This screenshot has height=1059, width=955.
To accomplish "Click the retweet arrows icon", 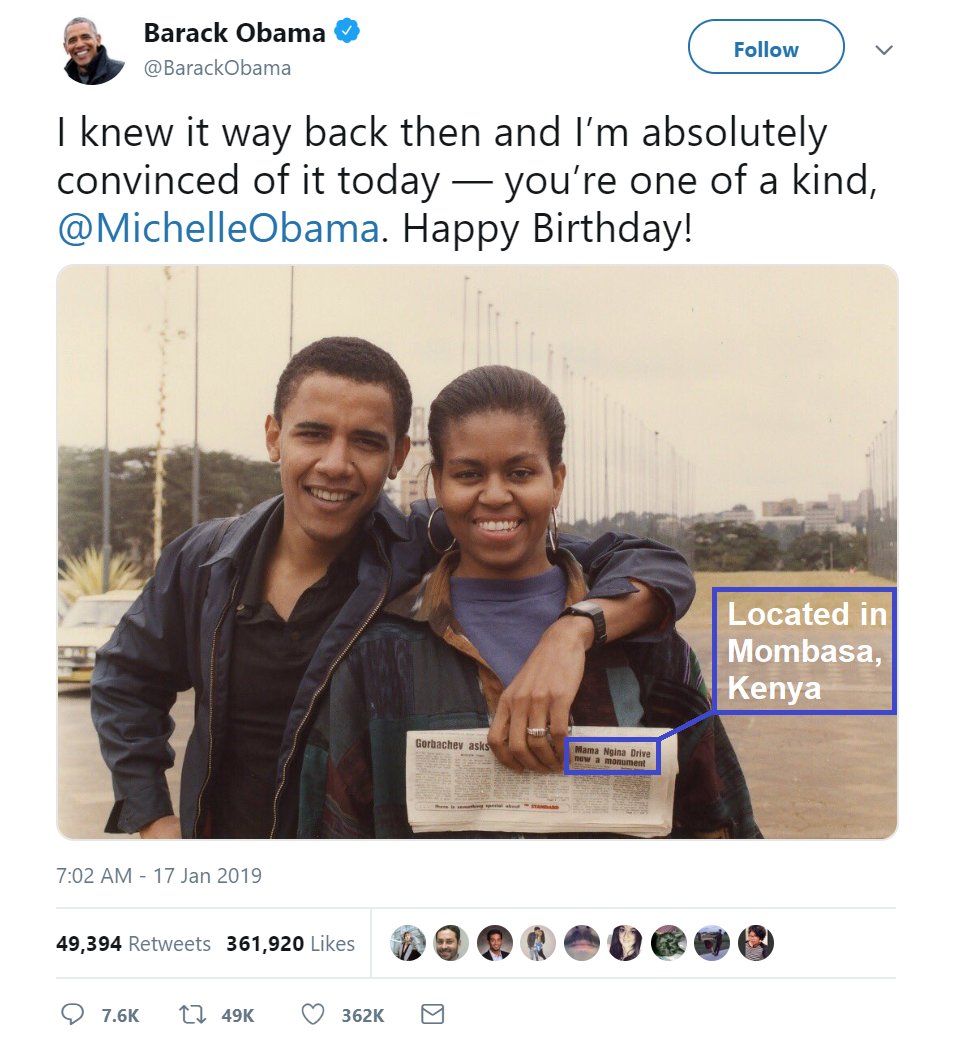I will [x=192, y=1015].
